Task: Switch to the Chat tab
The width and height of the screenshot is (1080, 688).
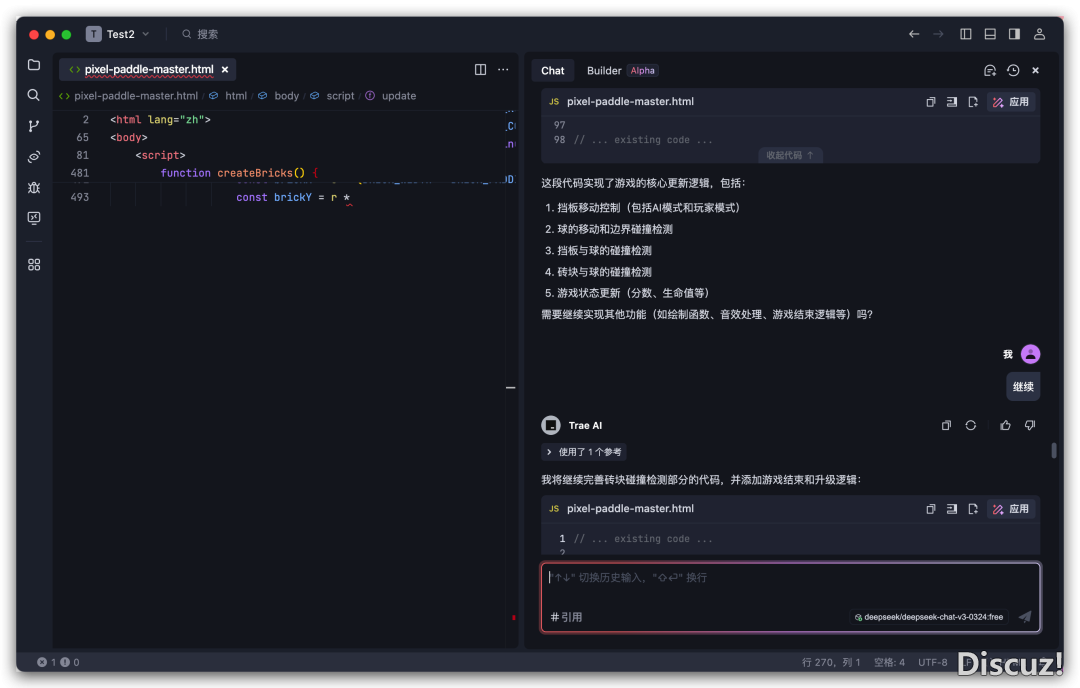Action: pos(552,70)
